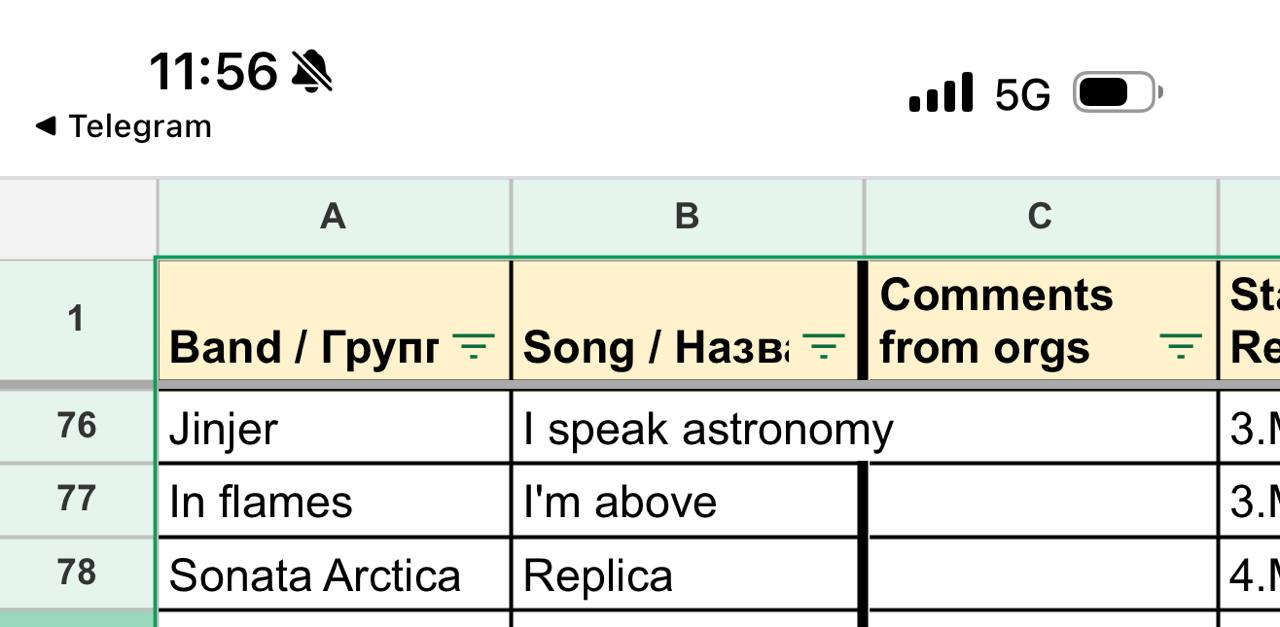The width and height of the screenshot is (1280, 627).
Task: Tap the silent mode bell icon
Action: 311,72
